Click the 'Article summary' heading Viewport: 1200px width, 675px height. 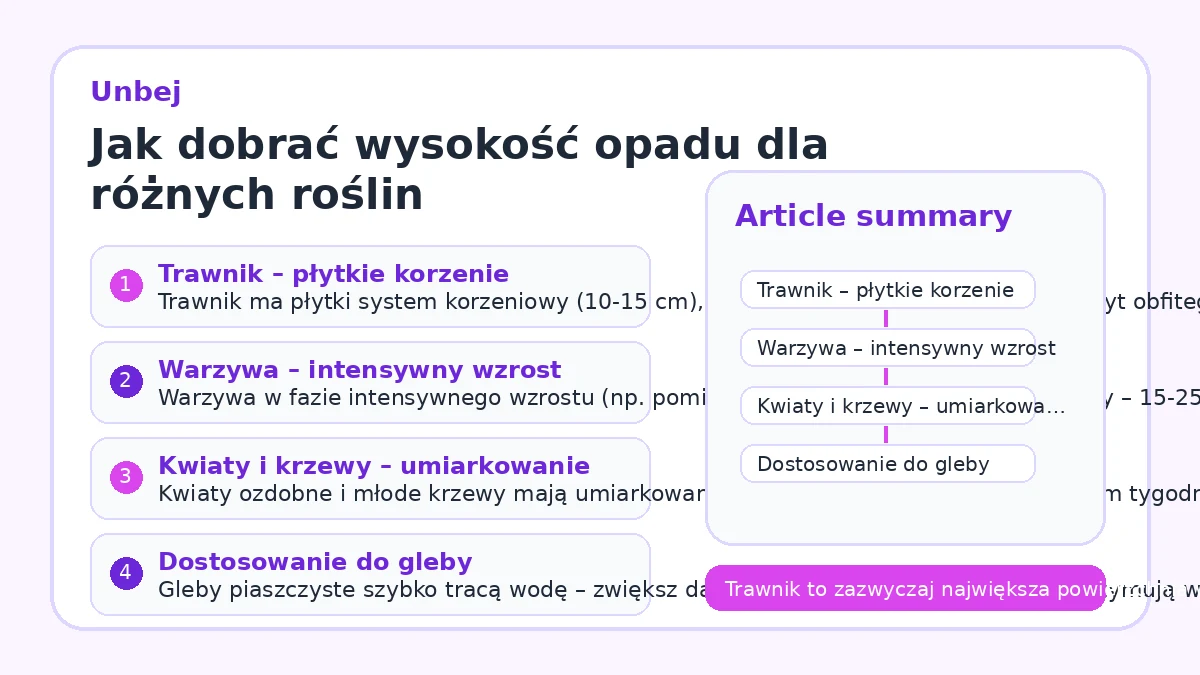click(x=873, y=217)
